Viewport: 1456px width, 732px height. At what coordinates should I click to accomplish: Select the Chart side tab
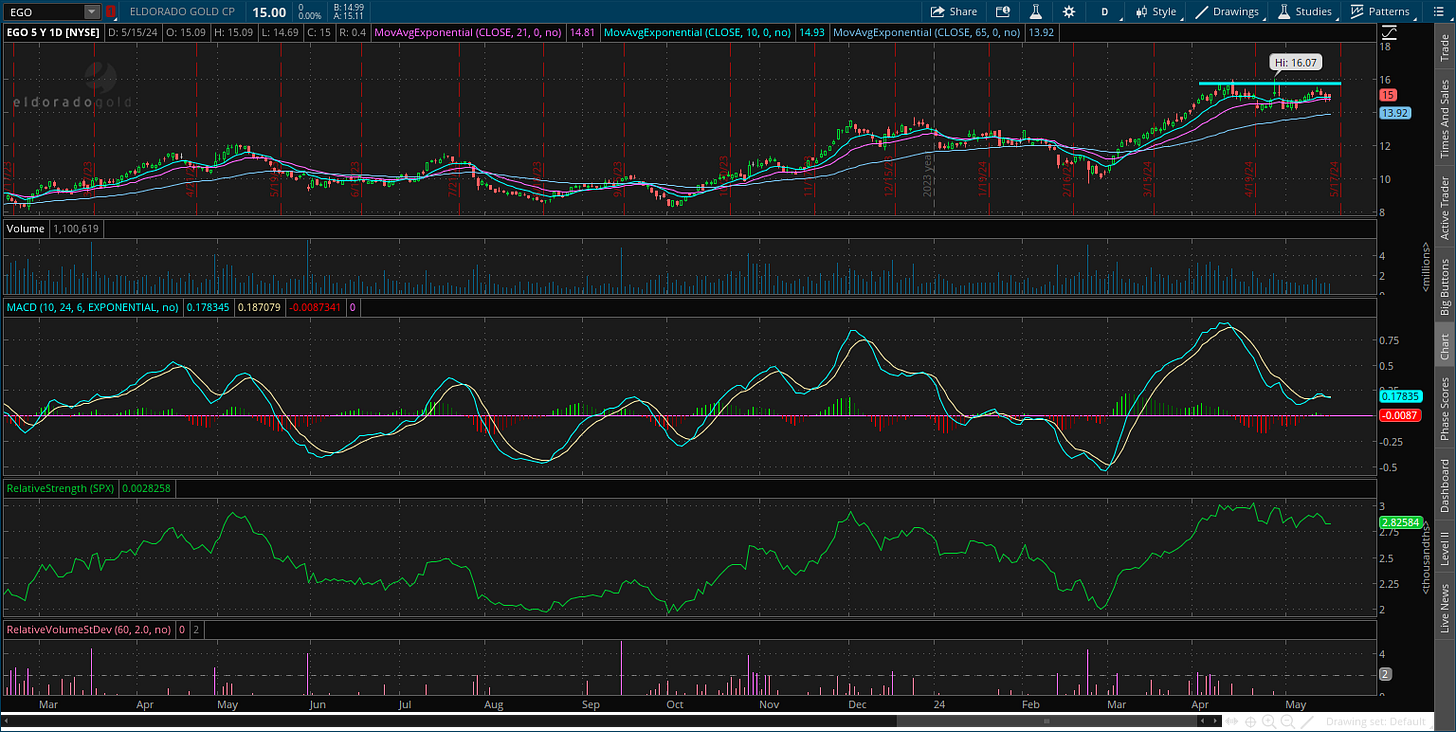click(x=1444, y=346)
